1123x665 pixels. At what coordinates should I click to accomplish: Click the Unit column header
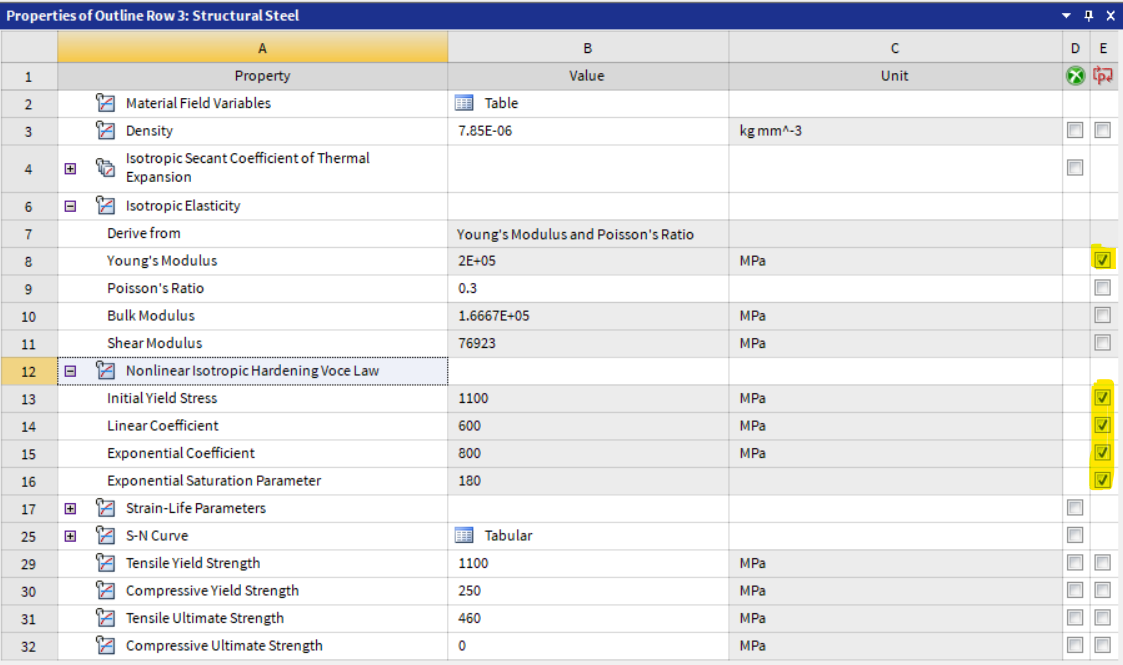coord(894,75)
